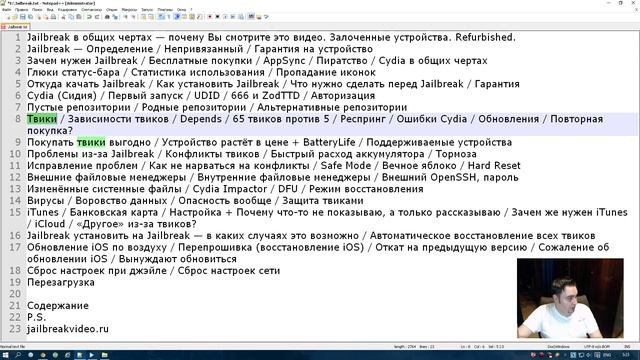Start macro recording with red record icon
This screenshot has height=360, width=640.
click(x=209, y=17)
